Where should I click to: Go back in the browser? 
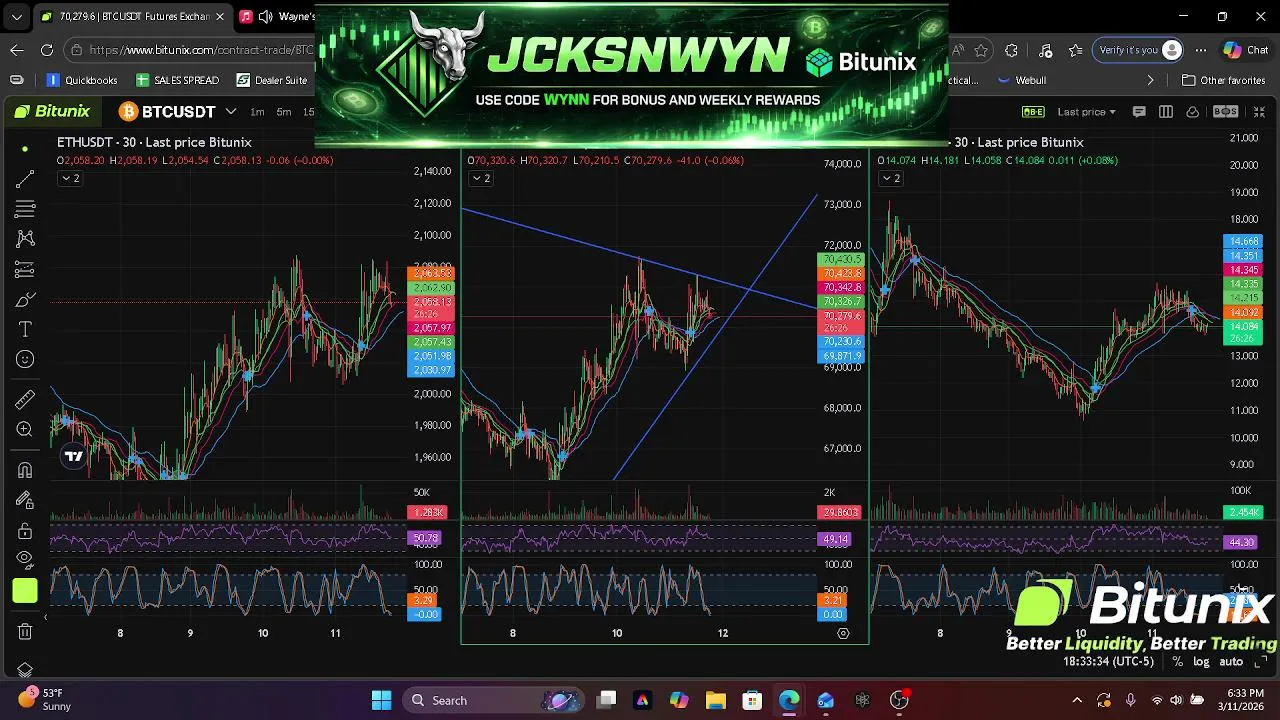click(17, 50)
